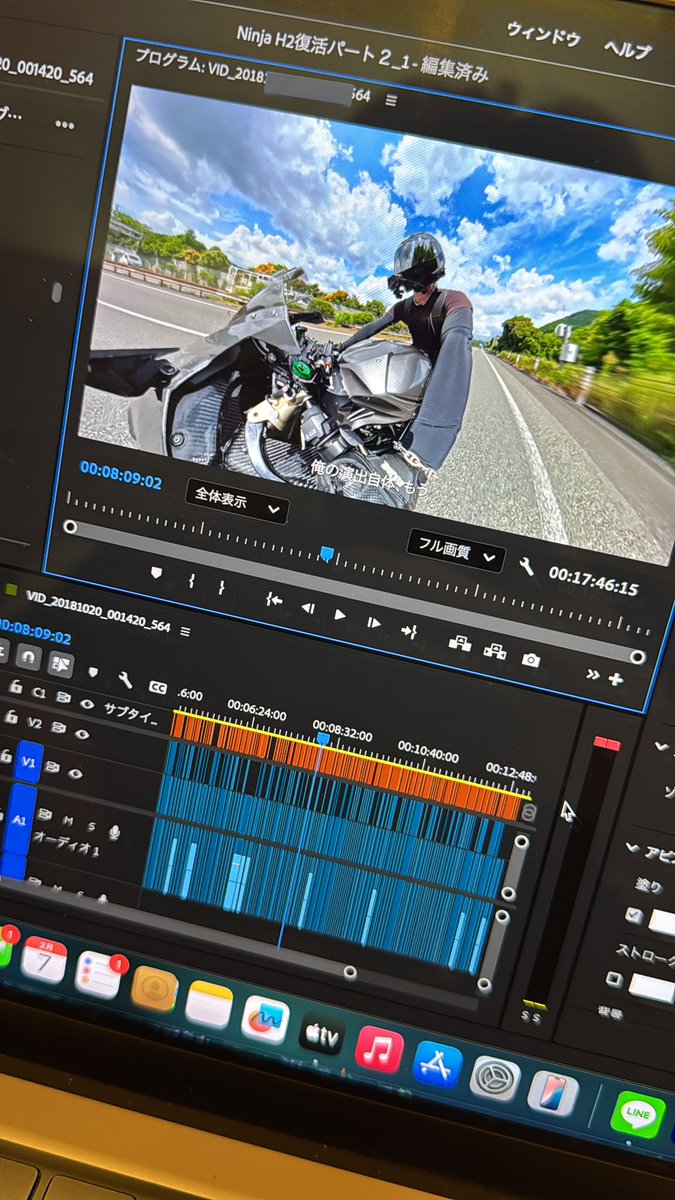The width and height of the screenshot is (675, 1200).
Task: Toggle C1 subtitle track visibility eye
Action: 87,704
